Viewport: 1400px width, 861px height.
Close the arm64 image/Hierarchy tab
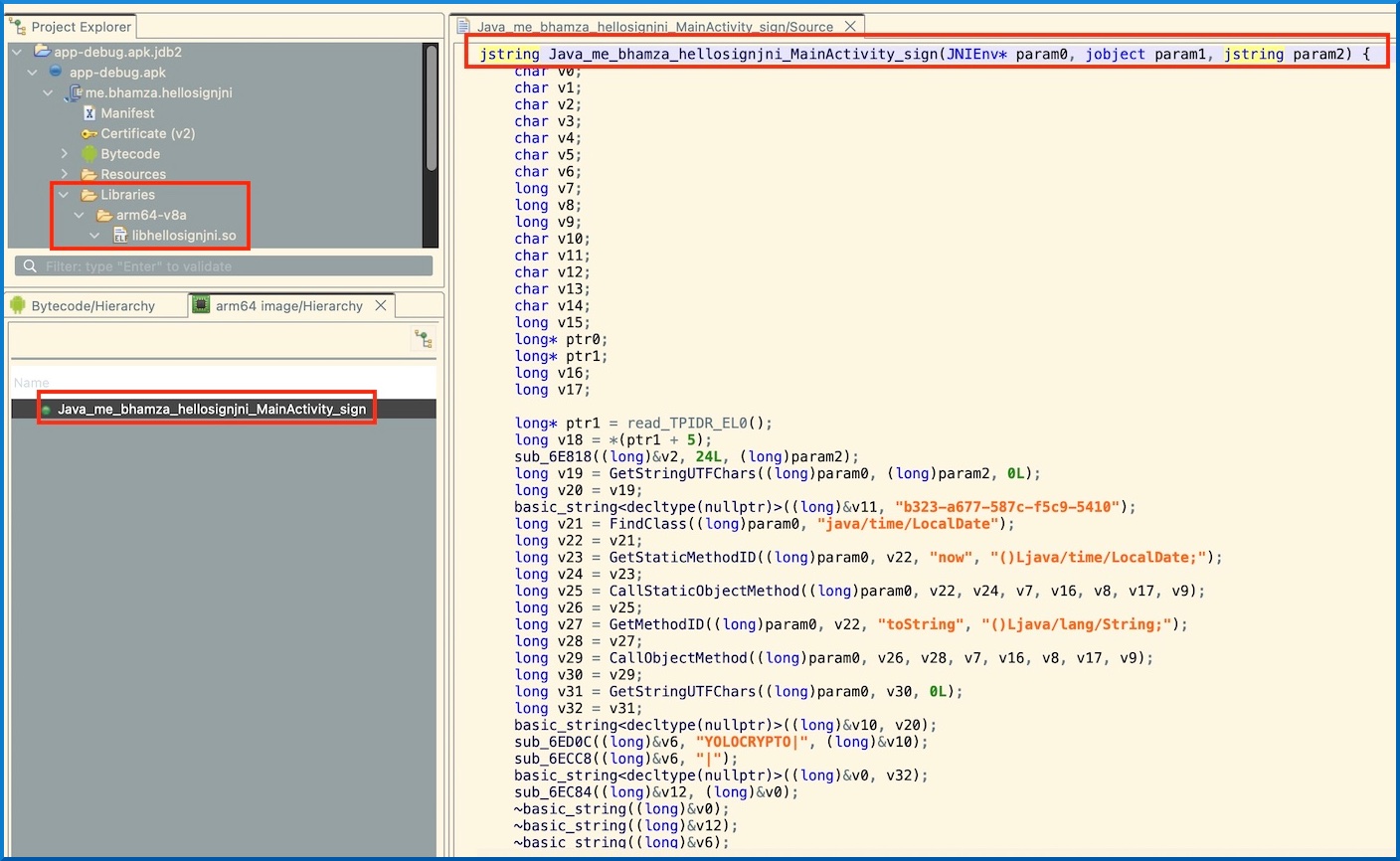(x=381, y=305)
